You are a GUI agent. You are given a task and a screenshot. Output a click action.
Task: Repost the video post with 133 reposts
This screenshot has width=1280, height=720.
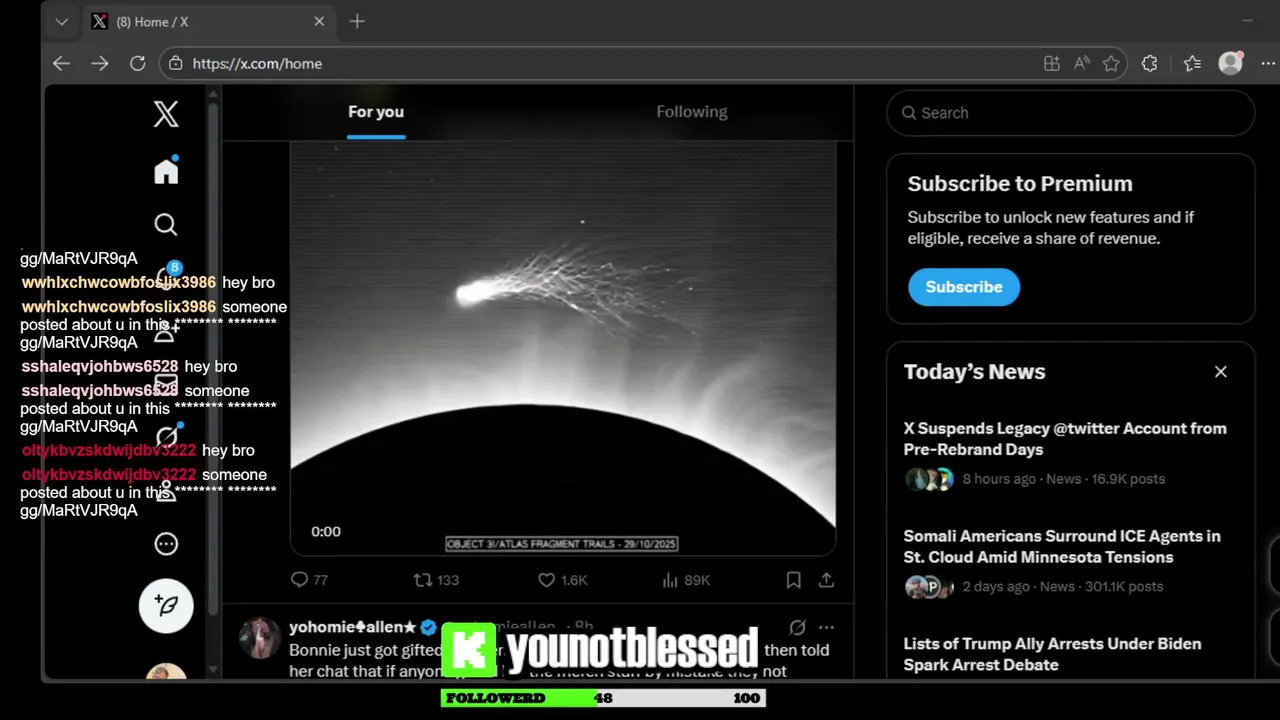[x=436, y=580]
